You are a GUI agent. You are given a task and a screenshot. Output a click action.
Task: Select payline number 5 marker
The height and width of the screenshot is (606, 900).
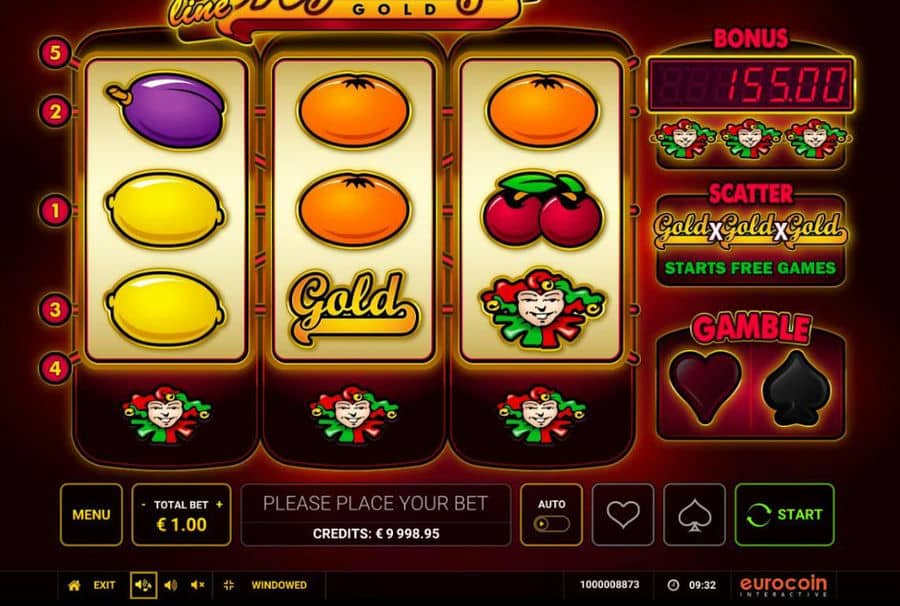click(55, 53)
